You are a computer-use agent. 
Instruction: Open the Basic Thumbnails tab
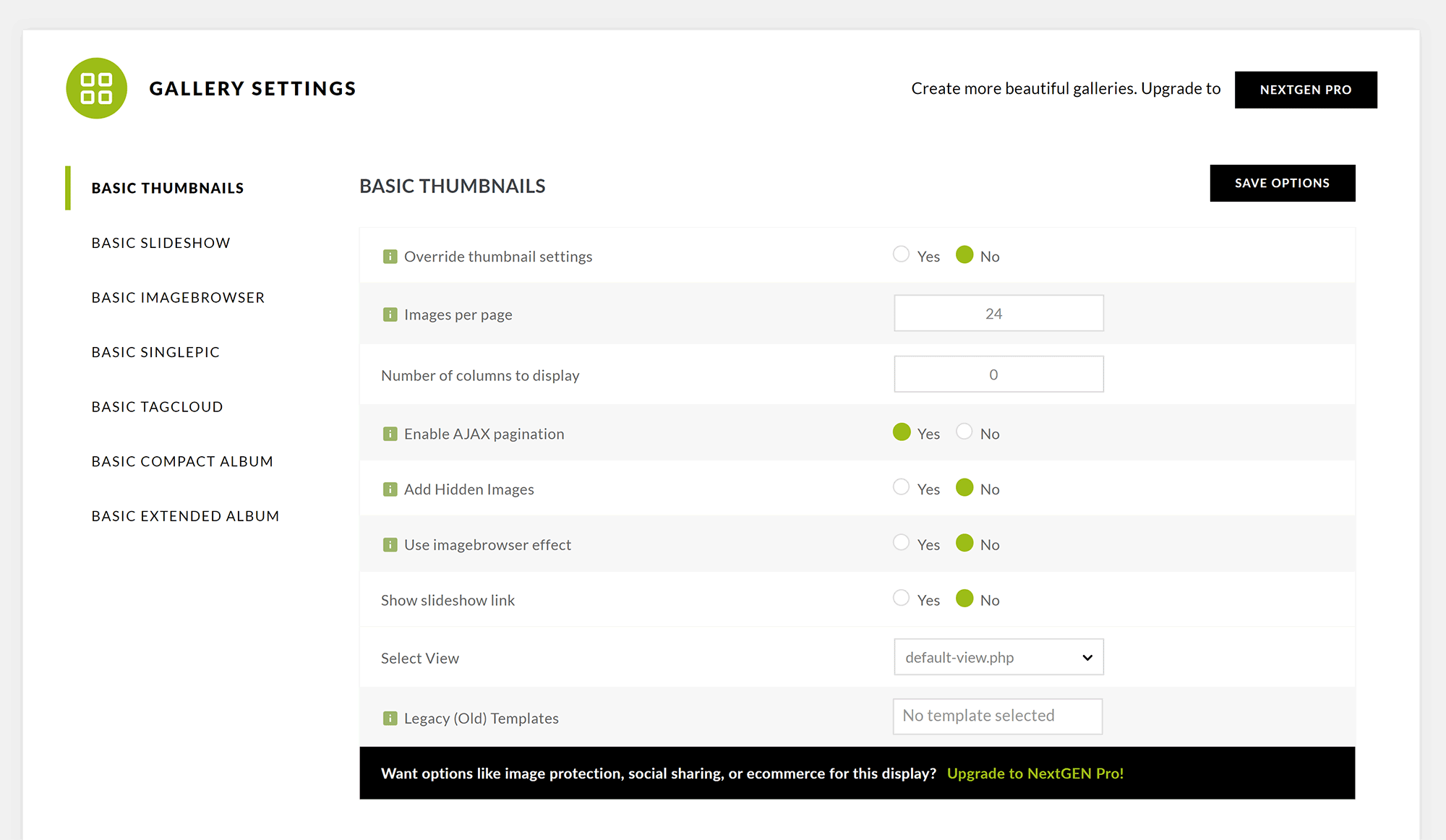(x=168, y=188)
